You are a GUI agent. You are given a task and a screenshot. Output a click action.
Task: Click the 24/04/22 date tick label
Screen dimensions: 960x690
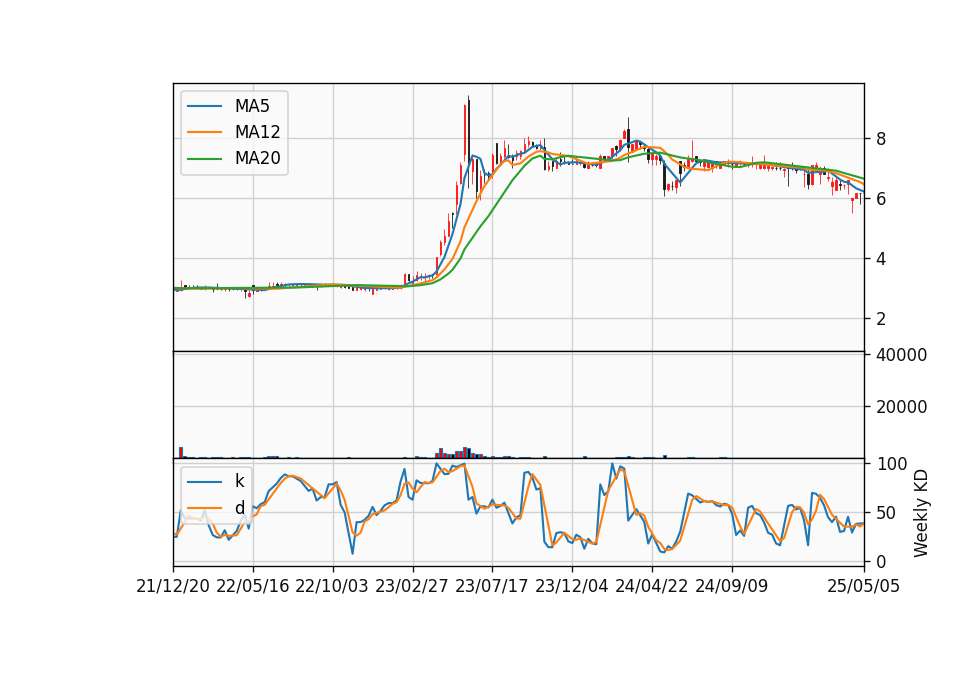pyautogui.click(x=651, y=586)
